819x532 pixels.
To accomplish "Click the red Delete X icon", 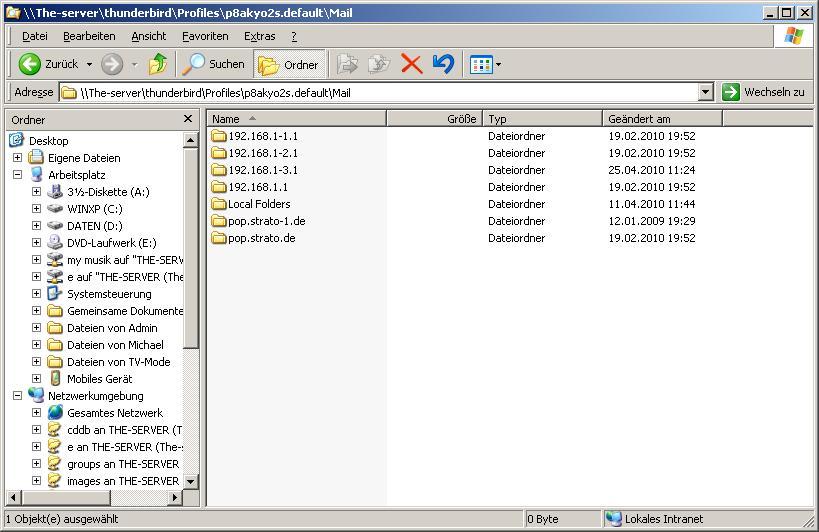I will pos(411,64).
